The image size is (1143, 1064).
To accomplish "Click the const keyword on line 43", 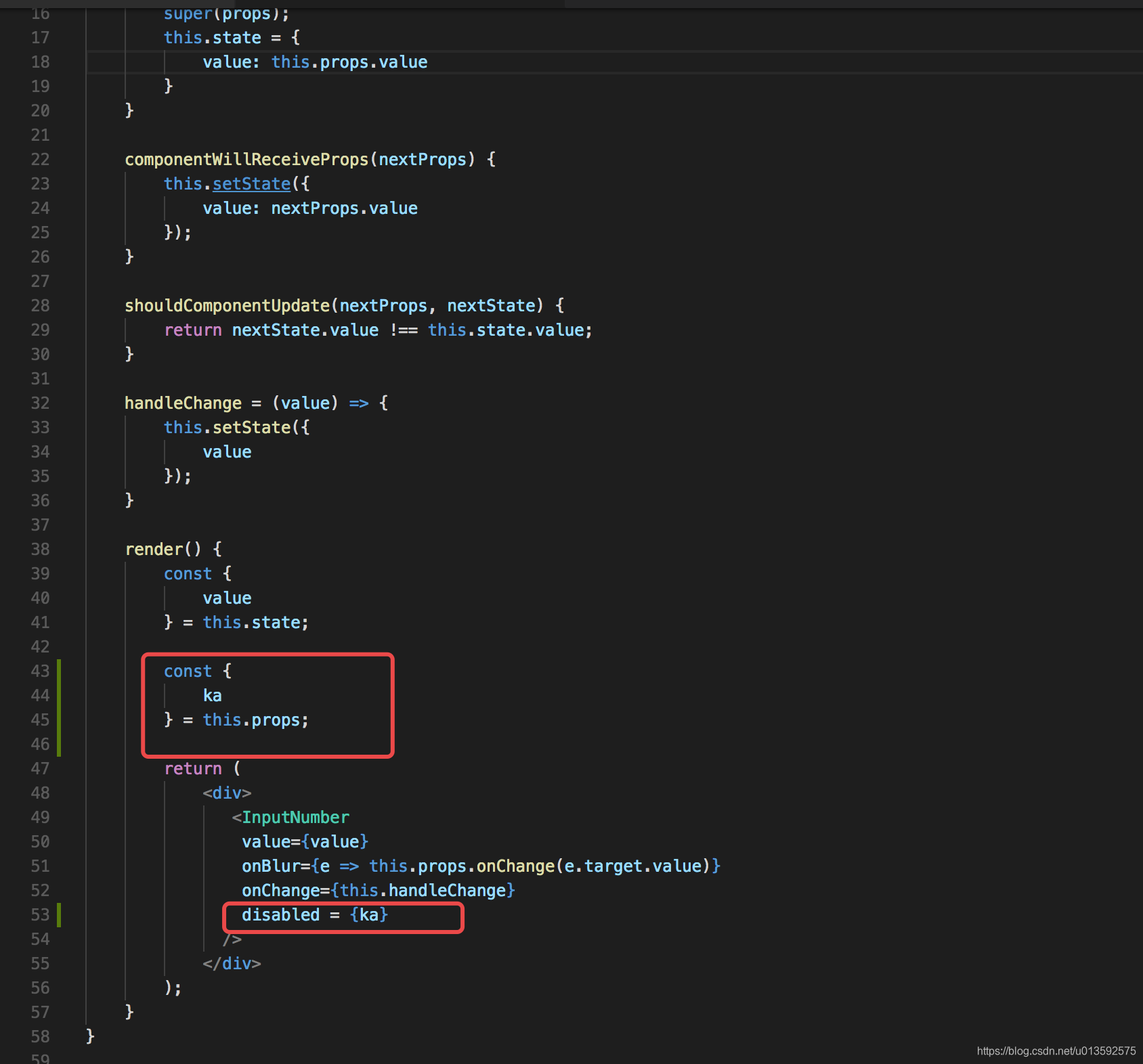I will click(x=188, y=671).
